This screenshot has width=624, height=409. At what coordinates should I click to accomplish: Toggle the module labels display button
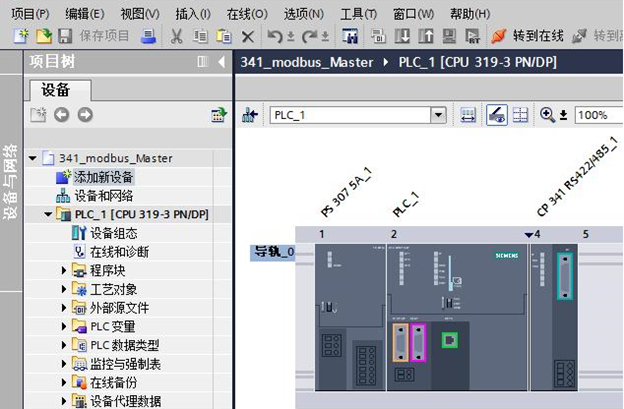tap(496, 115)
